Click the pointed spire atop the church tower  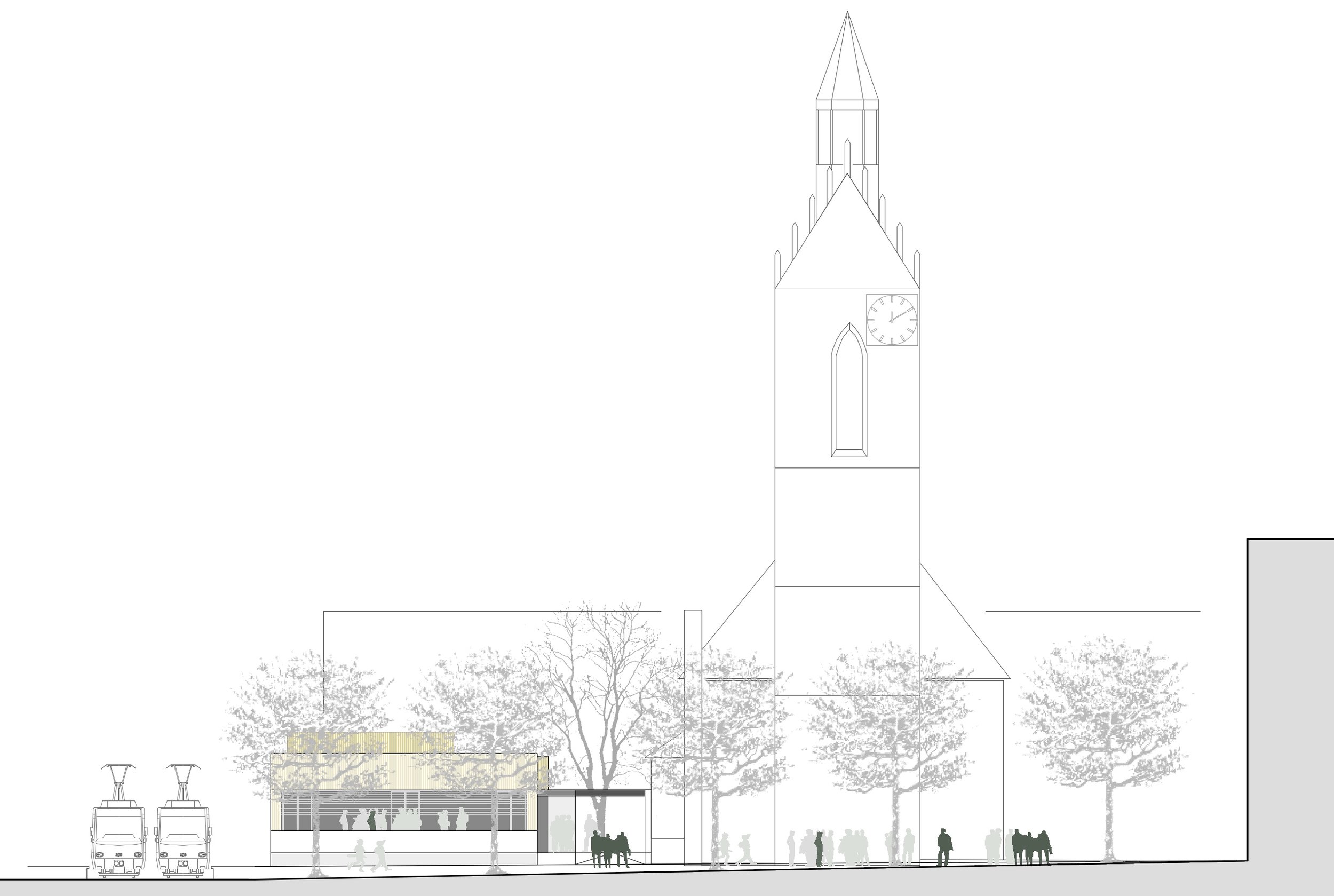pos(847,56)
